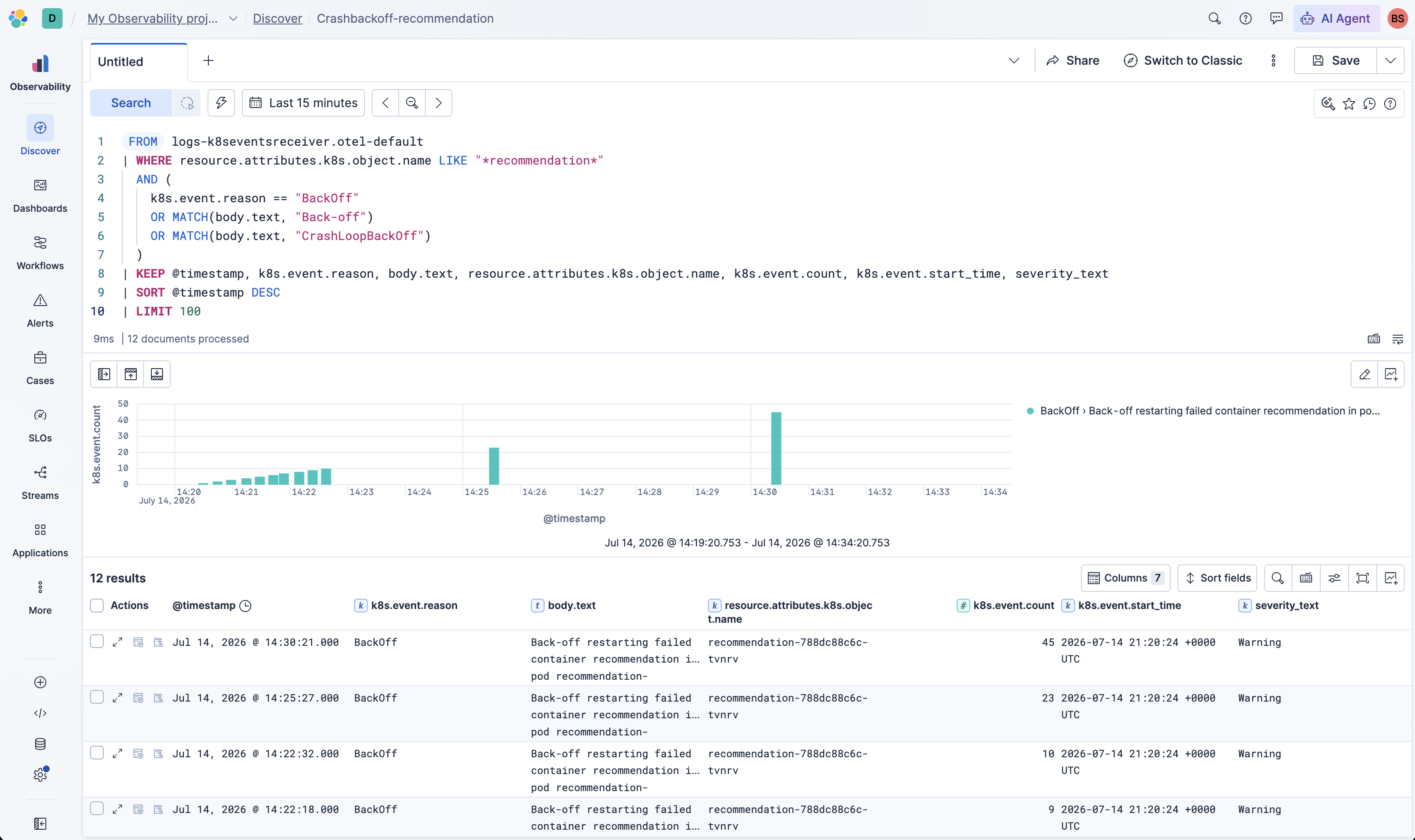Open the more options kebab menu

1273,60
